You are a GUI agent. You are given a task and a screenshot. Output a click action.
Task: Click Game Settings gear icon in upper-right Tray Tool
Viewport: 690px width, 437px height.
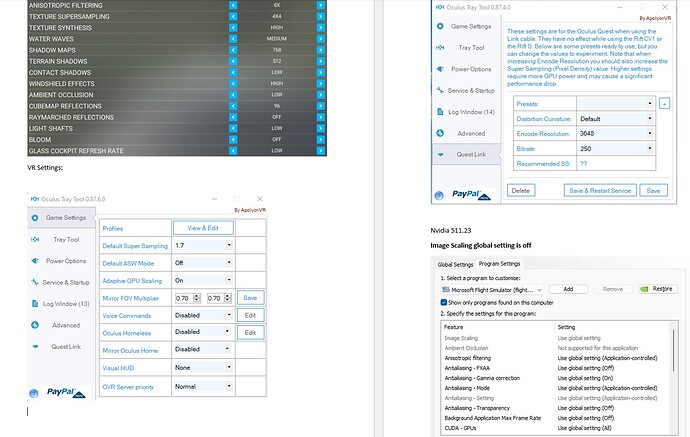coord(440,26)
